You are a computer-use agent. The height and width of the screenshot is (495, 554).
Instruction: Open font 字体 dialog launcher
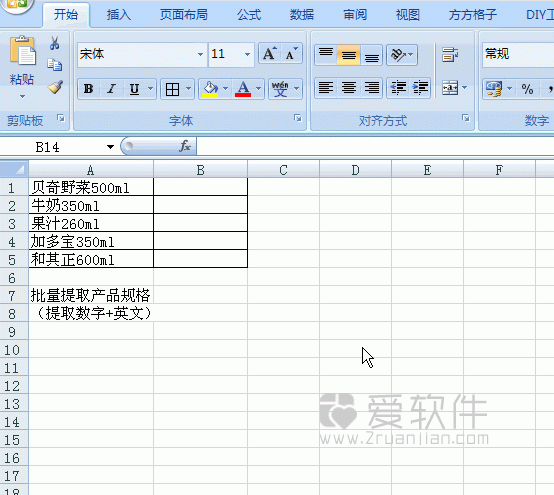[x=298, y=118]
